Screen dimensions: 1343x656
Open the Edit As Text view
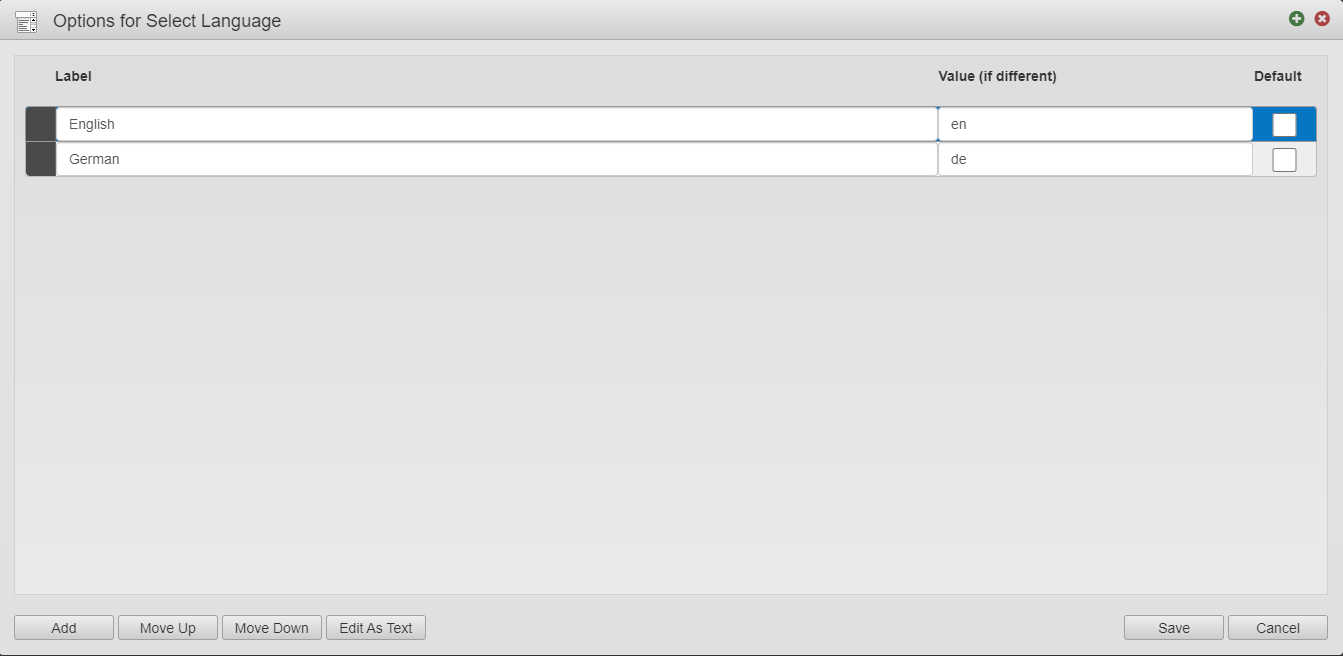pyautogui.click(x=375, y=627)
